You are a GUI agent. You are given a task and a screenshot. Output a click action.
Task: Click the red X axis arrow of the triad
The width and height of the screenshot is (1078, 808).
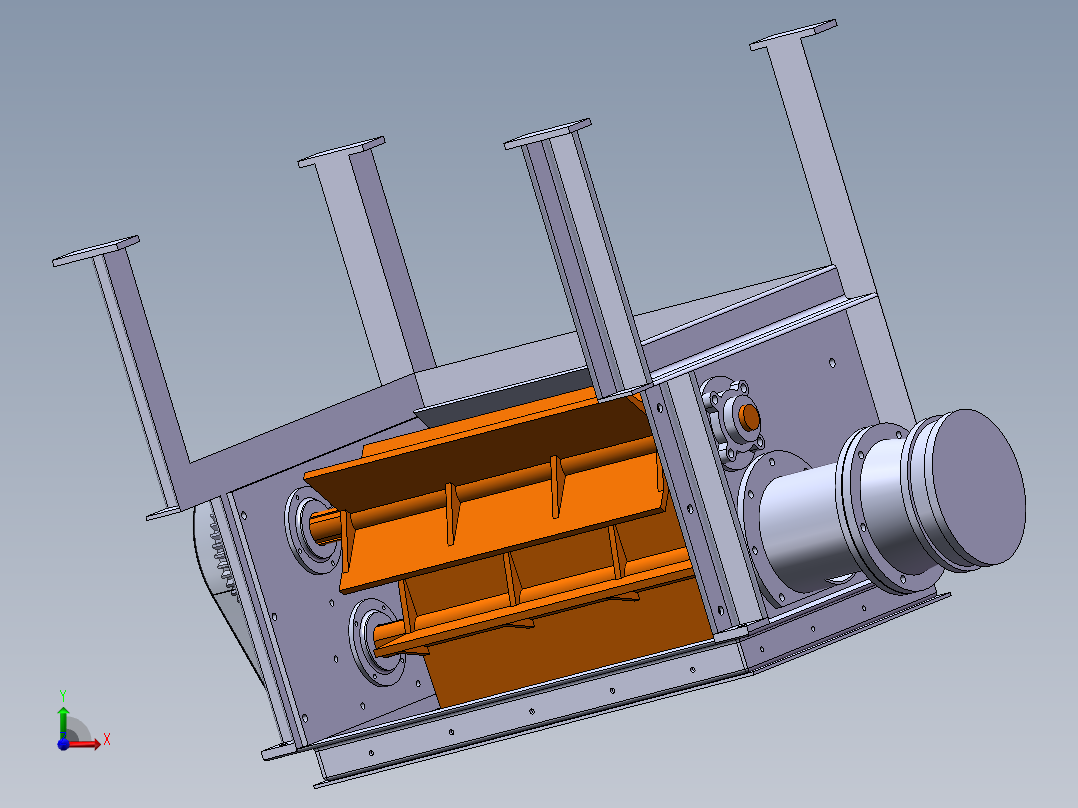coord(84,744)
